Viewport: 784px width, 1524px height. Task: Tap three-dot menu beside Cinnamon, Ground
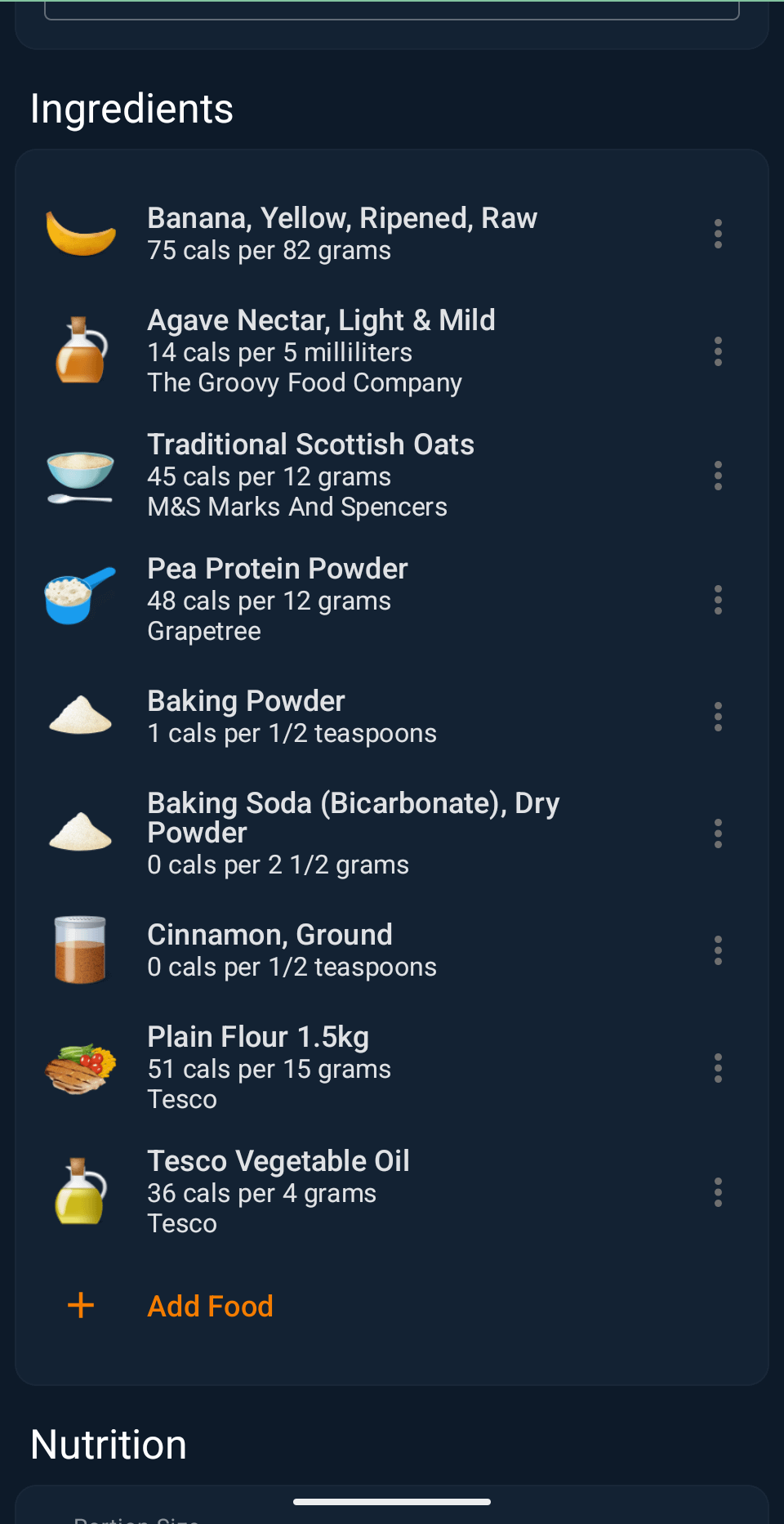coord(718,950)
